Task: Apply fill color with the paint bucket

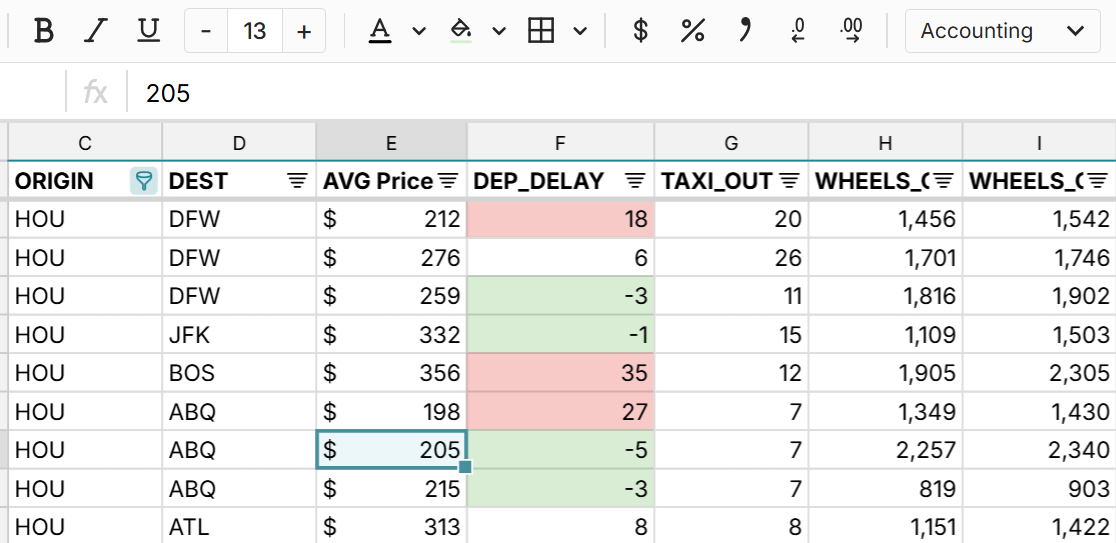Action: pyautogui.click(x=461, y=31)
